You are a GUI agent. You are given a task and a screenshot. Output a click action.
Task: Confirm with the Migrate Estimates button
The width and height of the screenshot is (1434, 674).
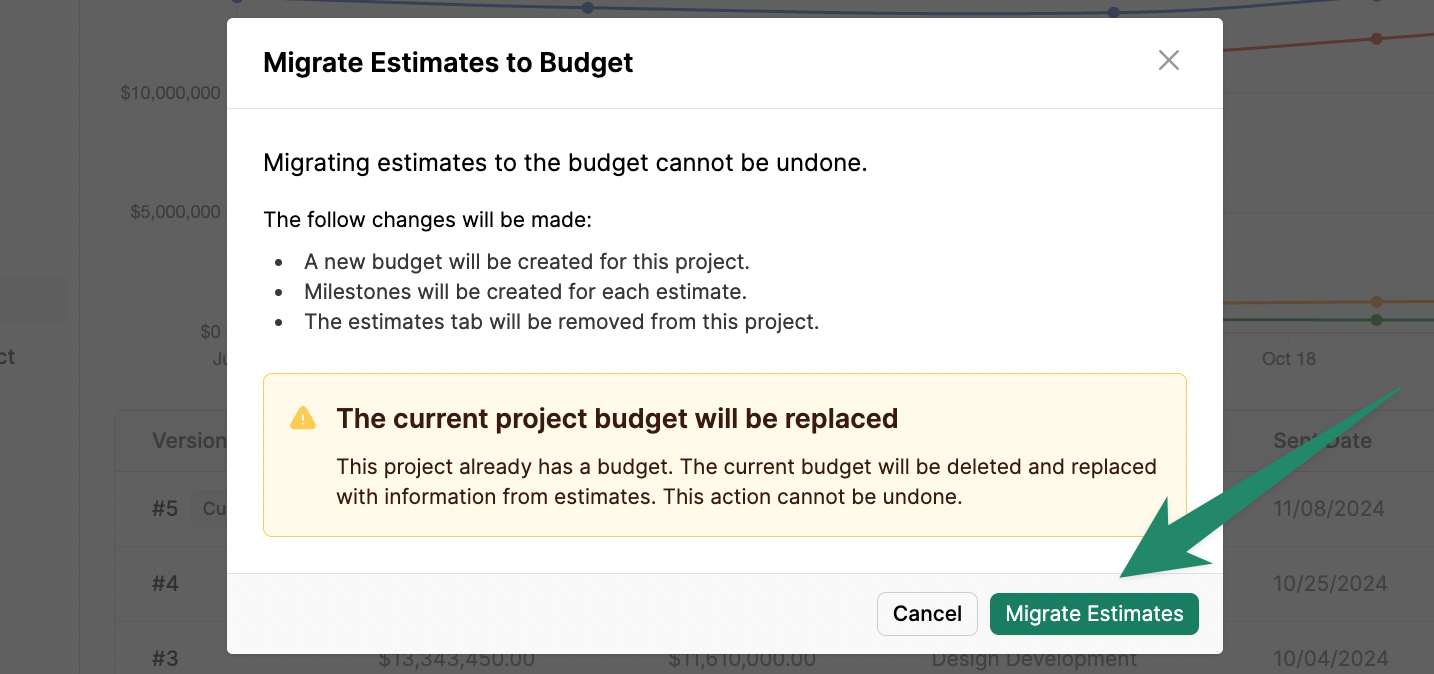(1094, 614)
